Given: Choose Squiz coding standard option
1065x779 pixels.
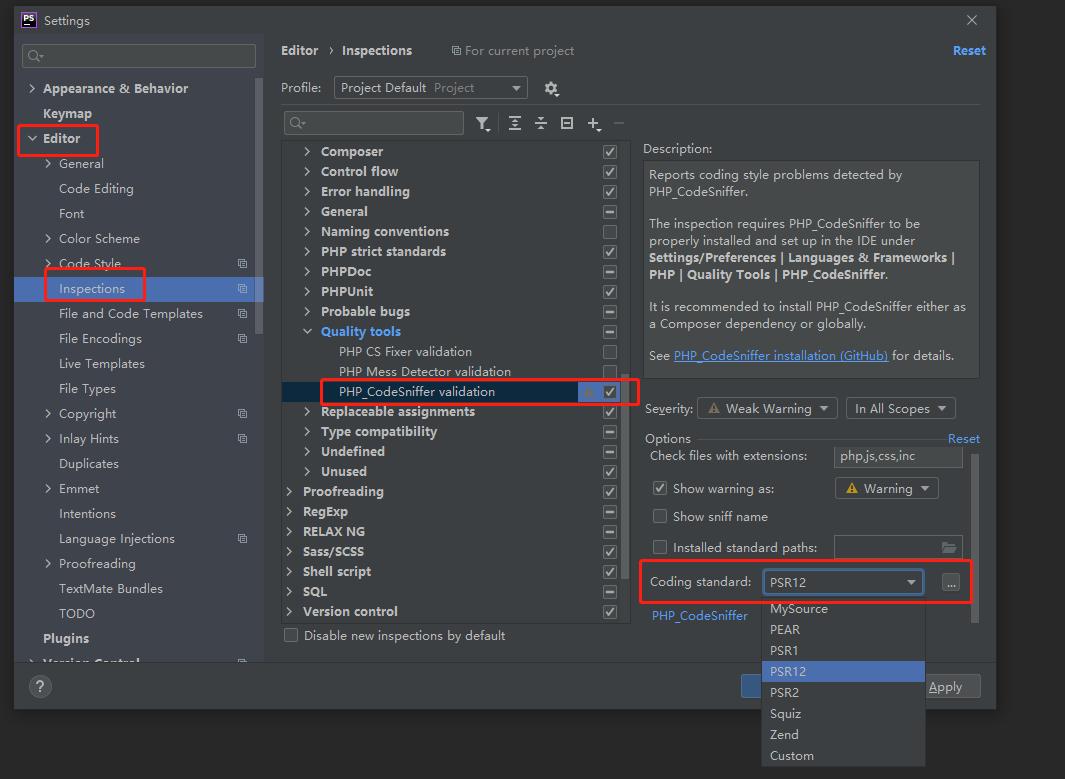Looking at the screenshot, I should pos(843,714).
